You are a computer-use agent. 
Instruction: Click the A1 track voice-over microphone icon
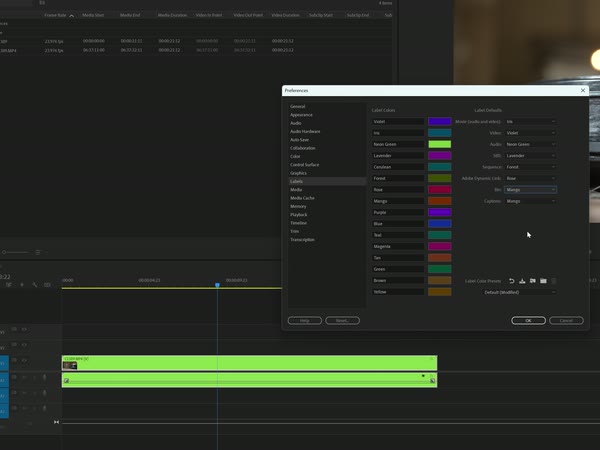[44, 377]
